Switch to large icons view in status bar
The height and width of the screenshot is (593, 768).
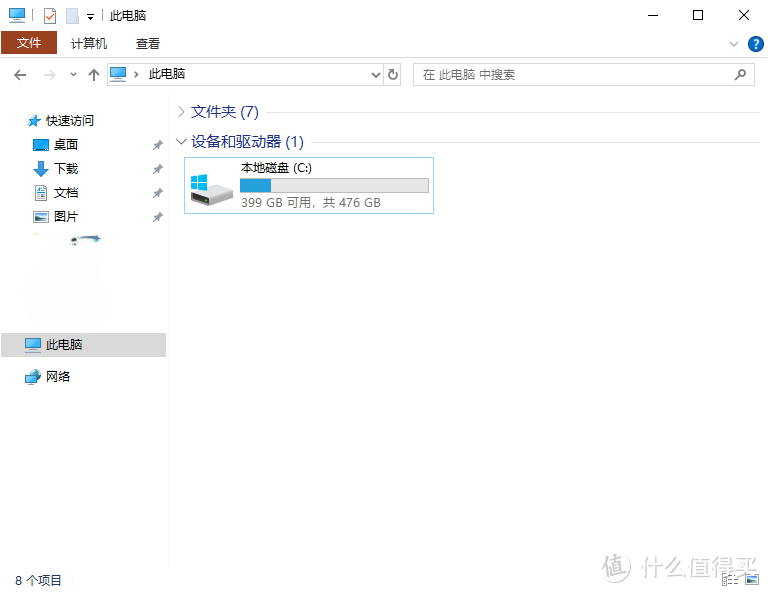click(752, 580)
